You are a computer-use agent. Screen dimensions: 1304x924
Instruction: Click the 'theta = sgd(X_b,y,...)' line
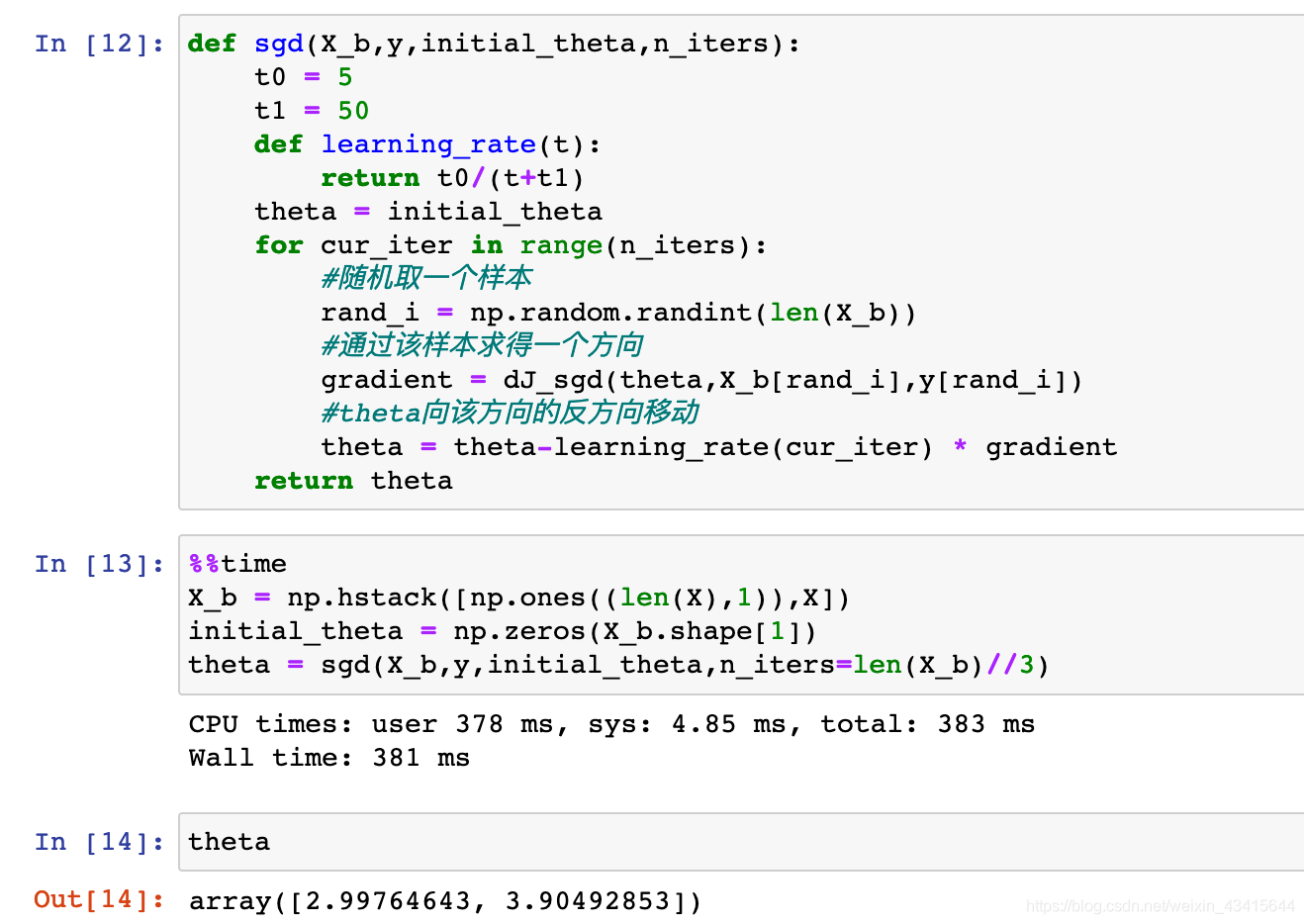tap(618, 665)
